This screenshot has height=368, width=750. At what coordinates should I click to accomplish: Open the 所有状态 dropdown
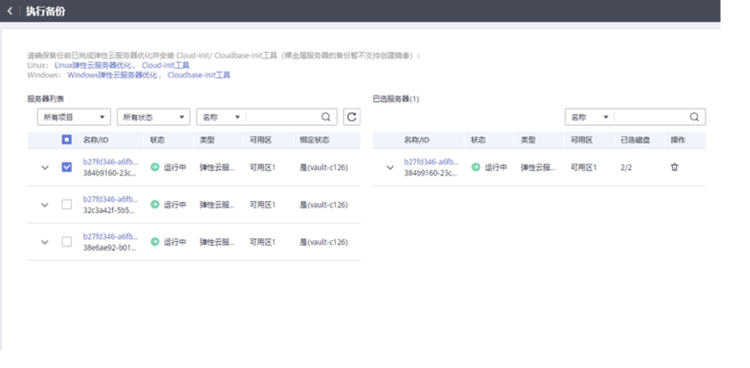tap(153, 117)
